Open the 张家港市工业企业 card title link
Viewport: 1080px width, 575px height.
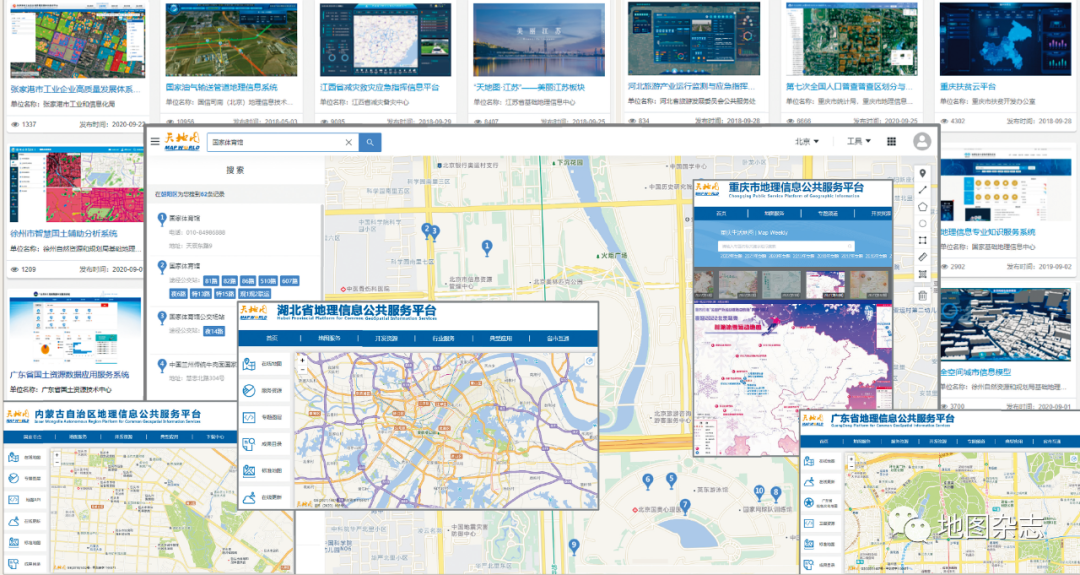[x=76, y=90]
